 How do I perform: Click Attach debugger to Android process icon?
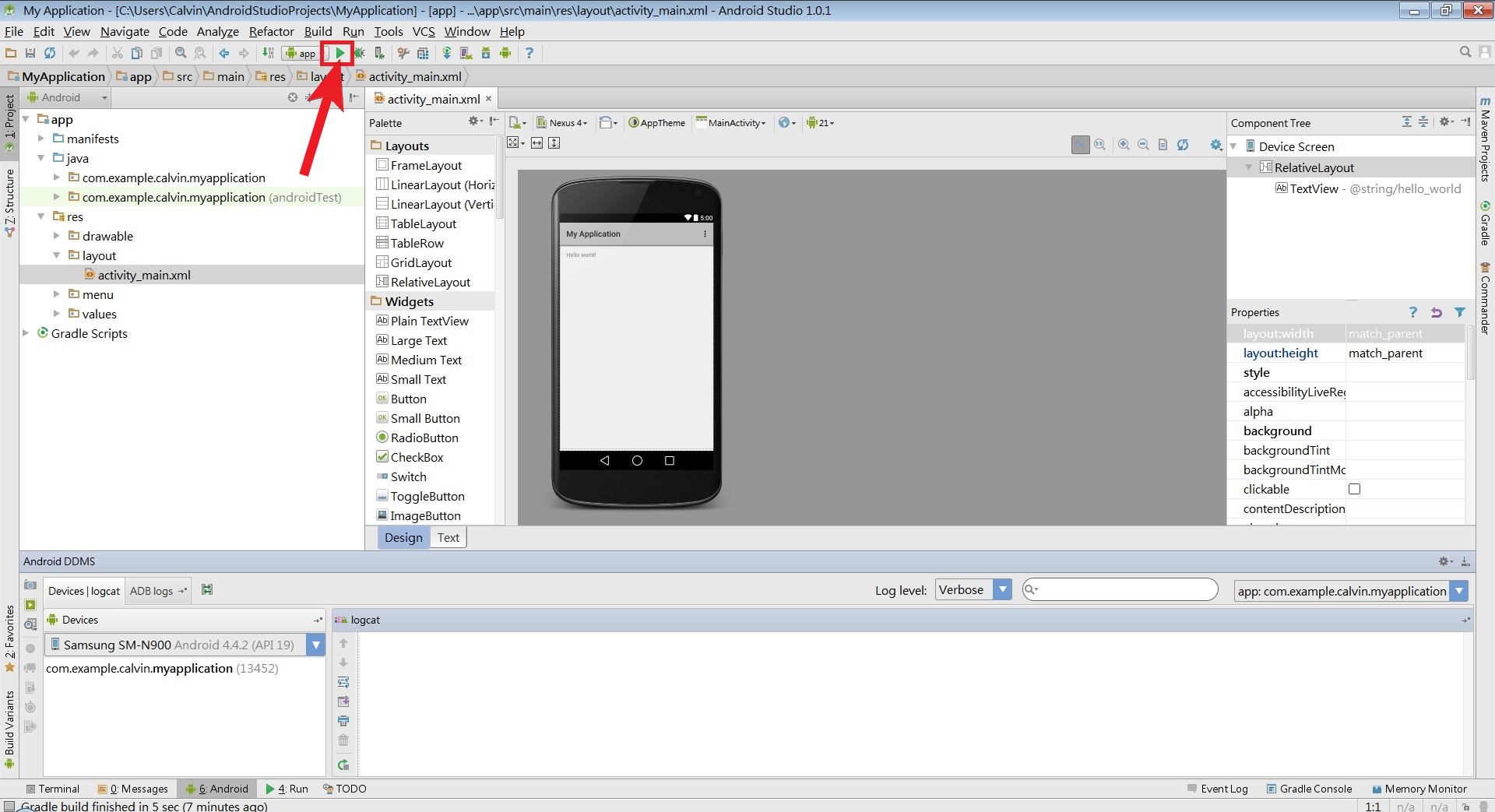[379, 53]
